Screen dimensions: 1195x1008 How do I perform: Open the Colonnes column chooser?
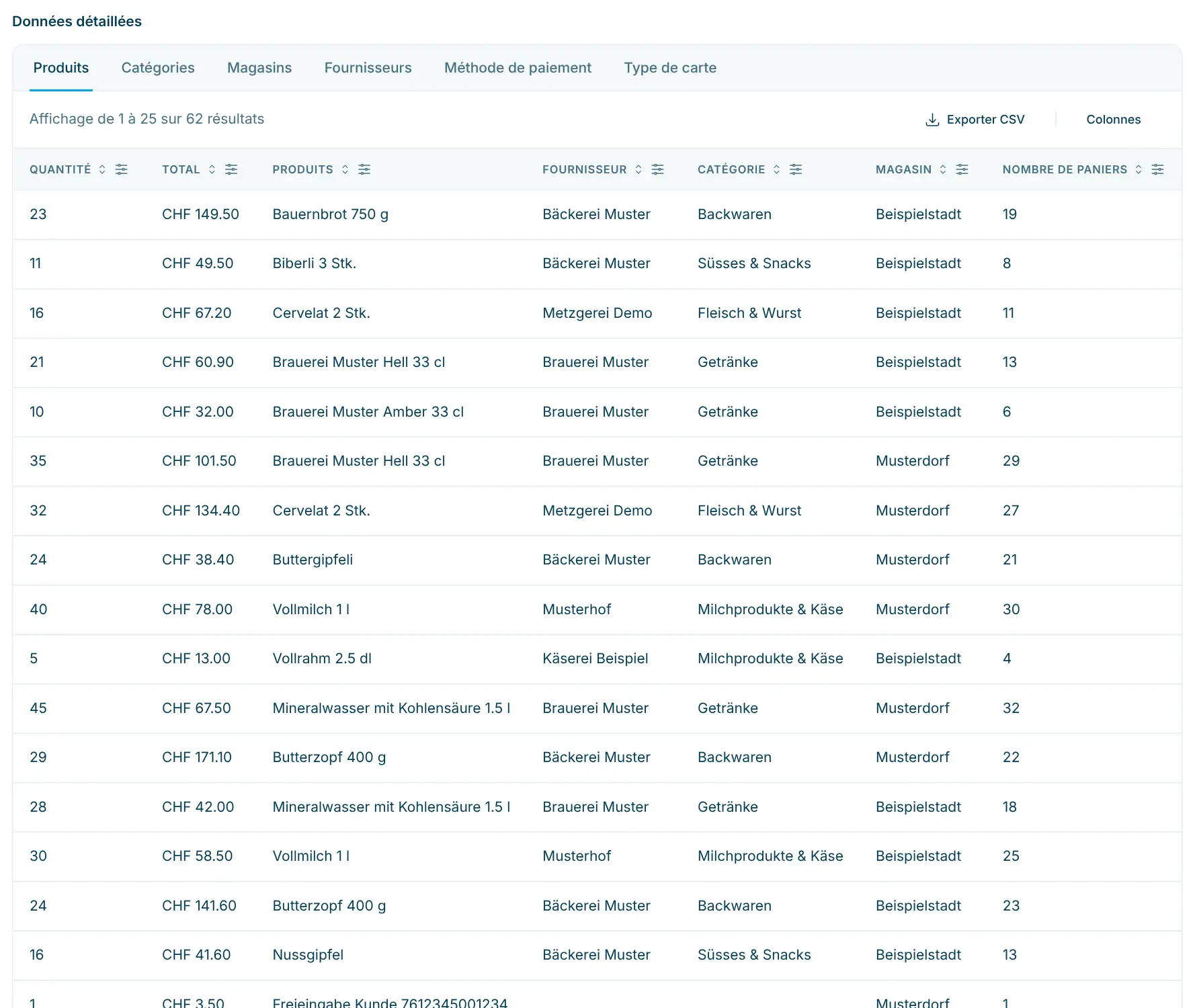pos(1114,120)
